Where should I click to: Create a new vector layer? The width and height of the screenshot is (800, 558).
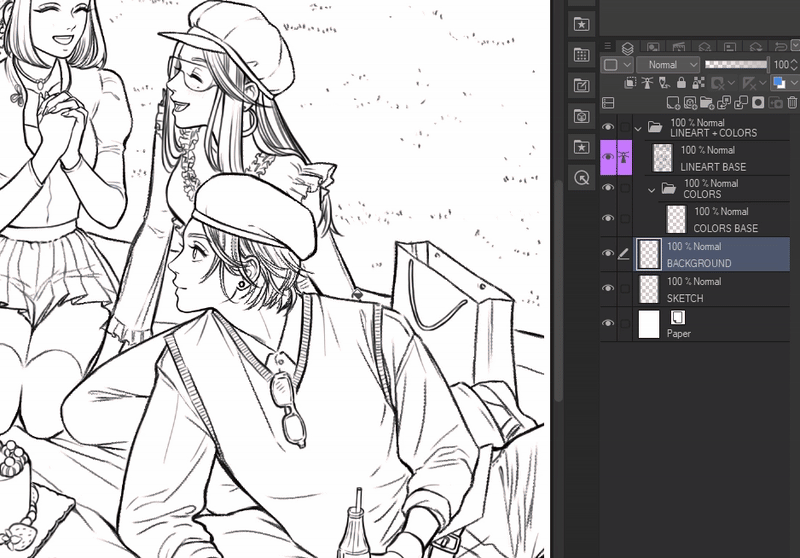click(x=690, y=103)
